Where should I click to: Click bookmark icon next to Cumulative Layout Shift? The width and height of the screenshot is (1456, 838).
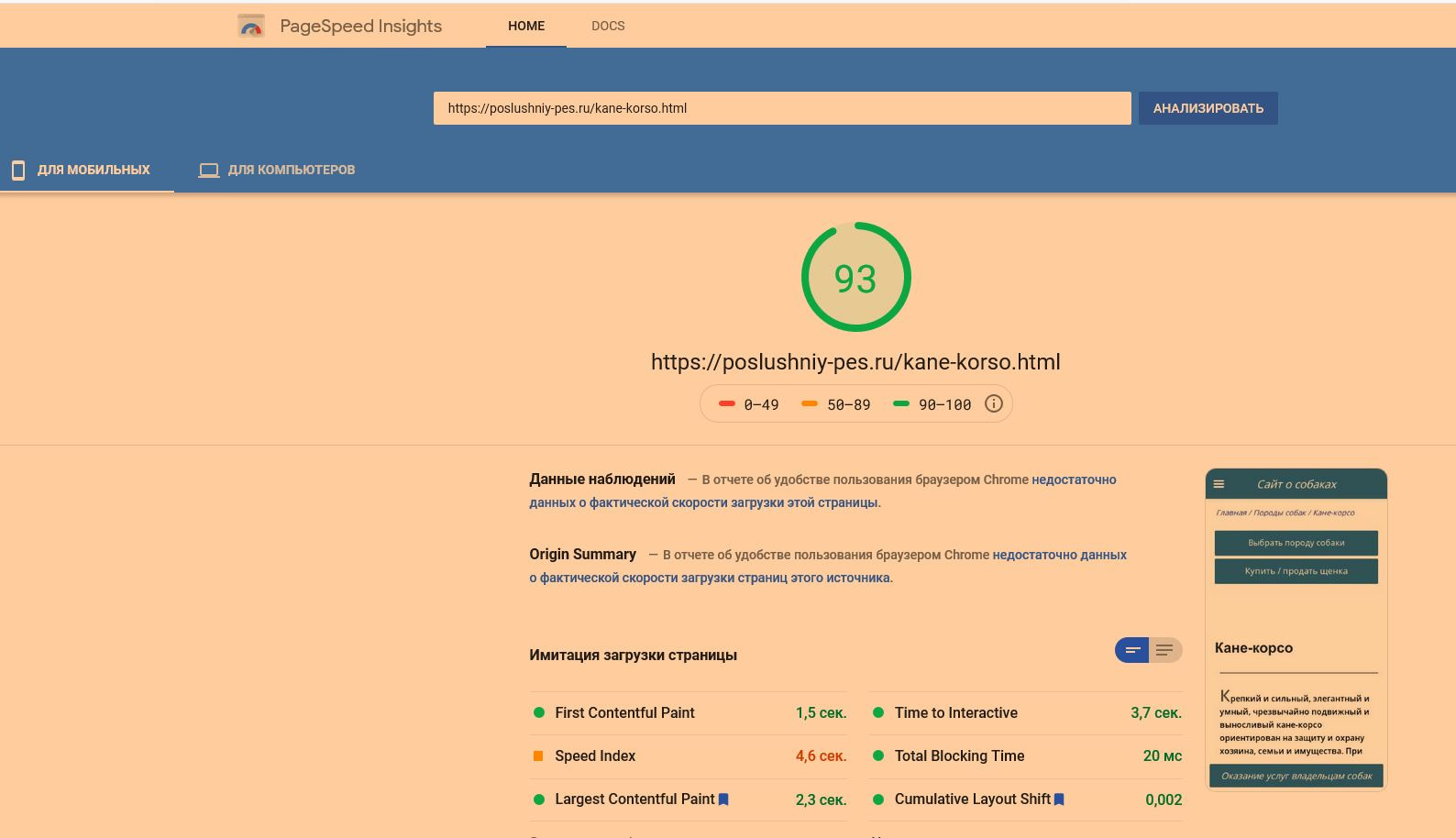tap(1059, 799)
